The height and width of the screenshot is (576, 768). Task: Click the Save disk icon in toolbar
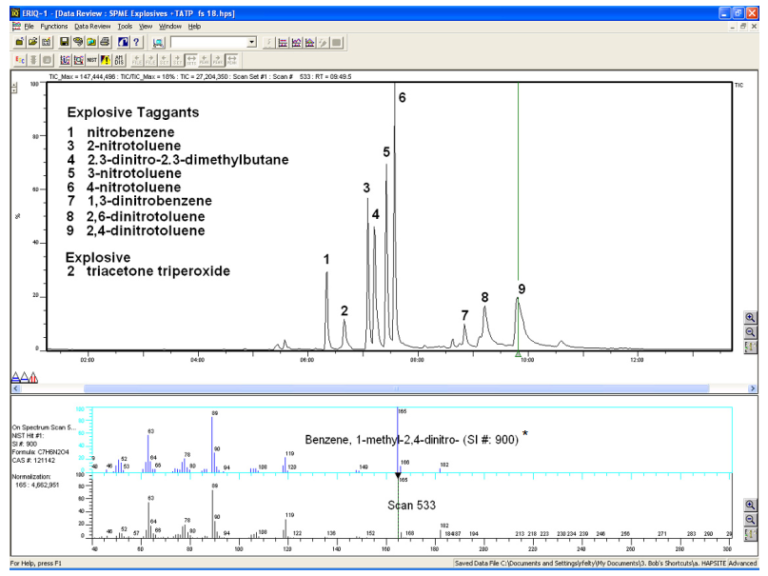point(64,43)
